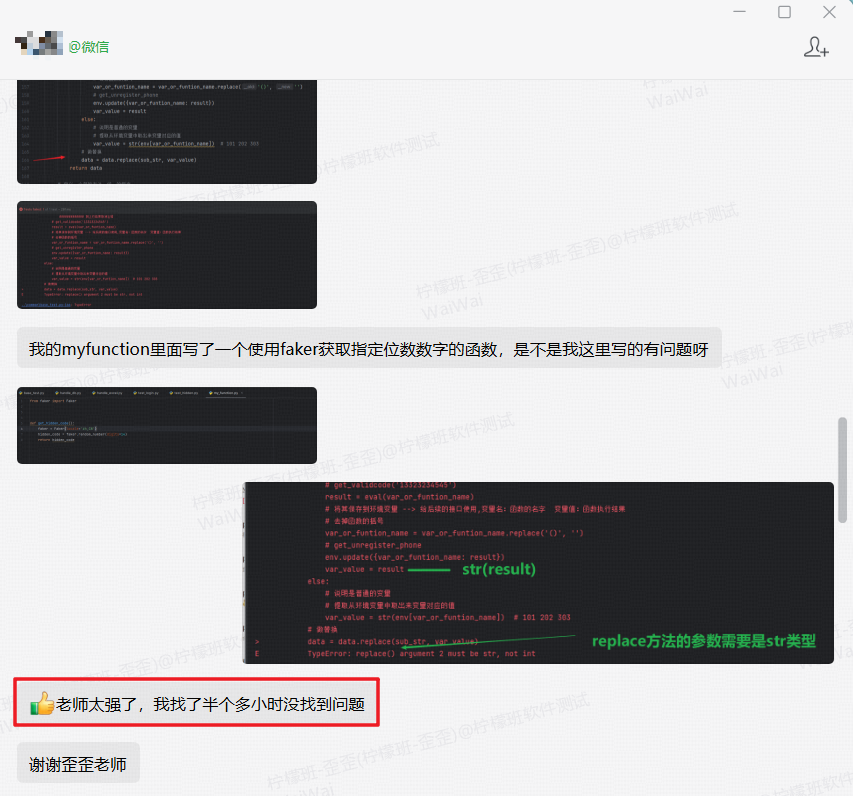The width and height of the screenshot is (853, 796).
Task: Click the vertical chat scrollbar thumb
Action: point(843,470)
